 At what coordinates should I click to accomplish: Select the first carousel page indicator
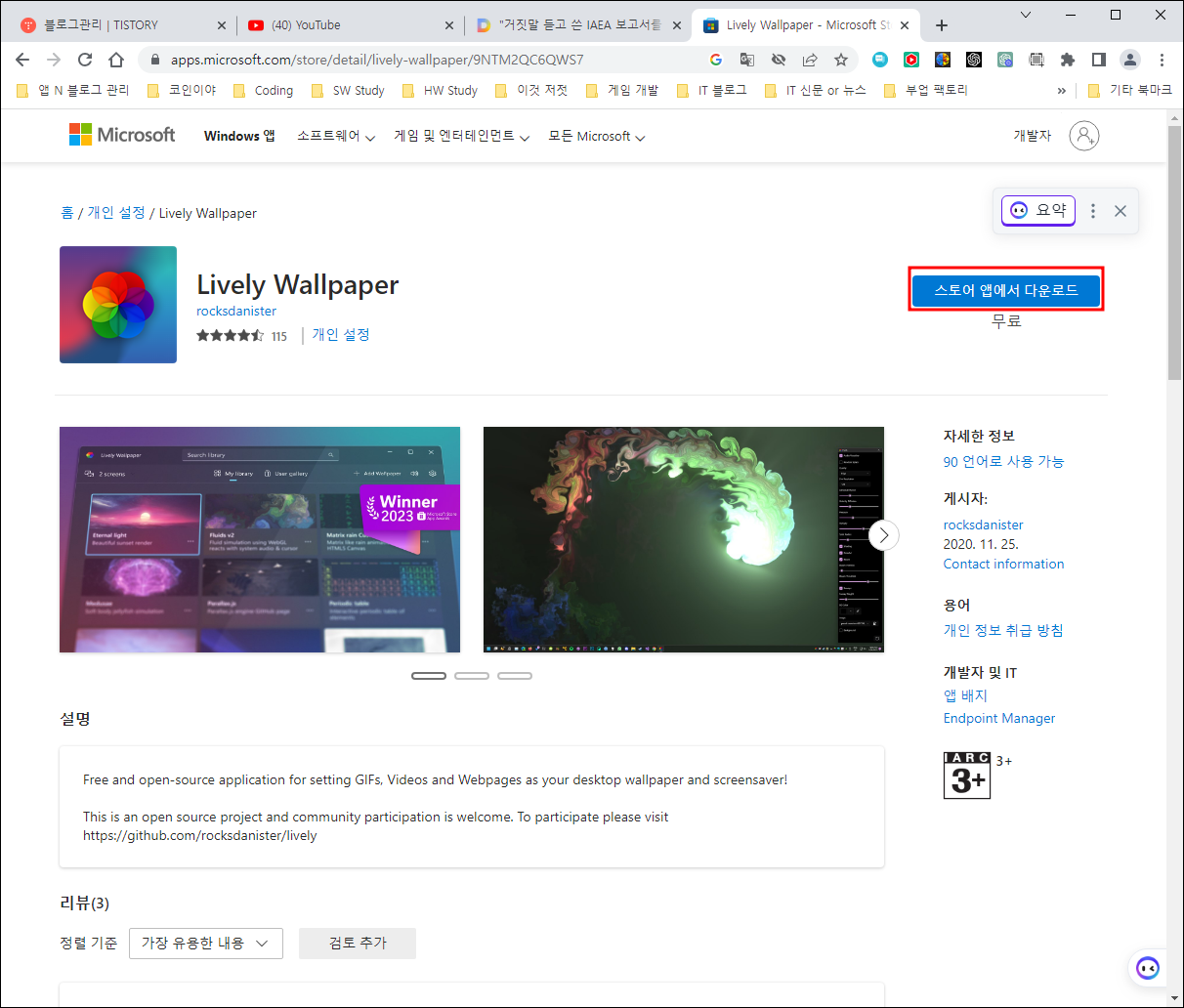(x=429, y=676)
